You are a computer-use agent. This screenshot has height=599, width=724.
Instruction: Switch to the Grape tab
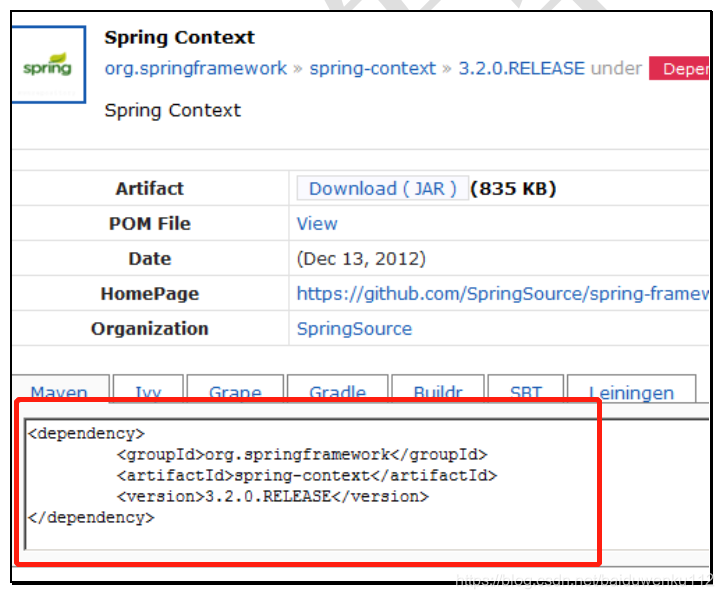point(235,390)
